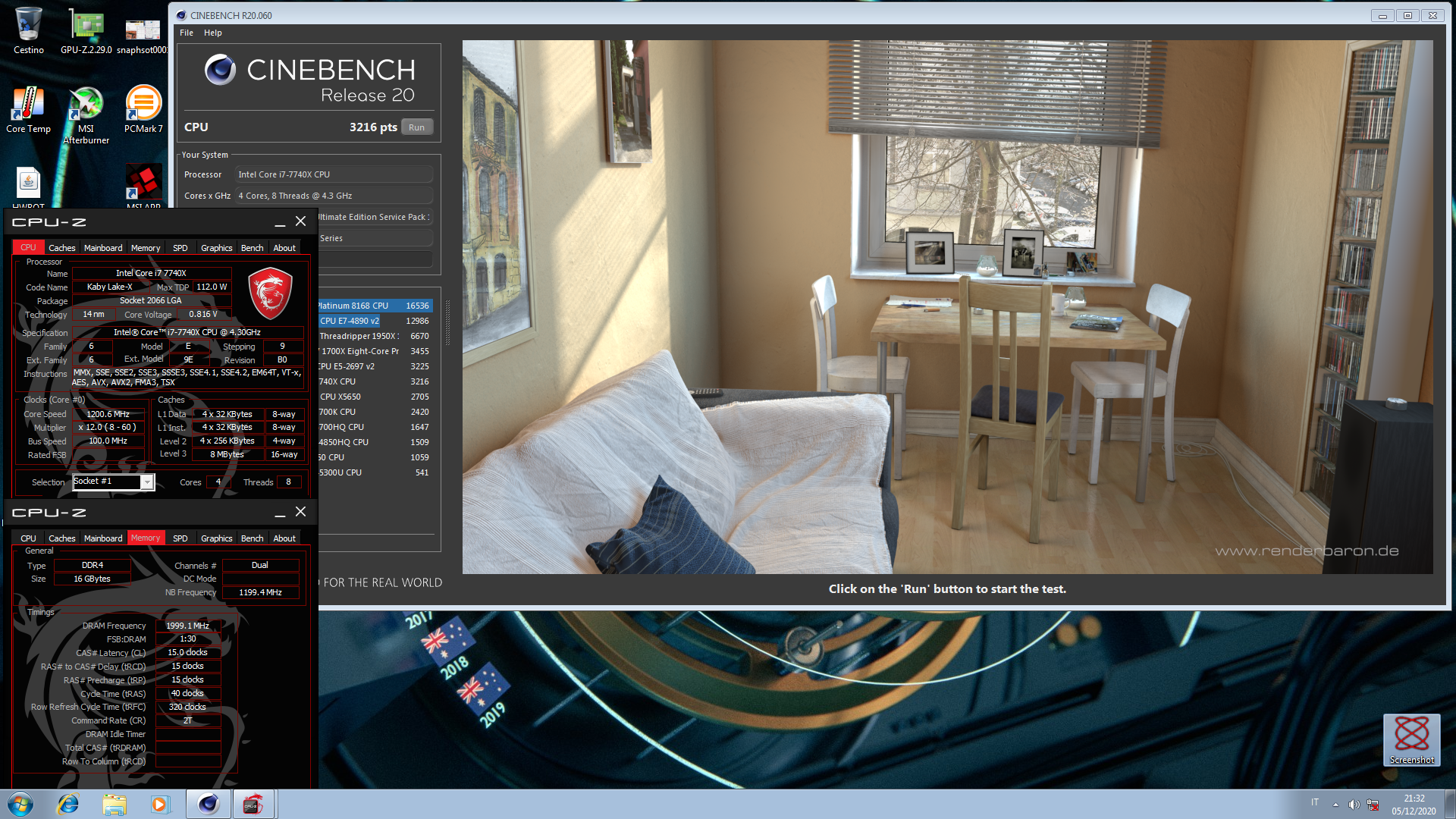Screen dimensions: 1456x819
Task: Open Graphics tab in top CPU-Z
Action: (x=217, y=248)
